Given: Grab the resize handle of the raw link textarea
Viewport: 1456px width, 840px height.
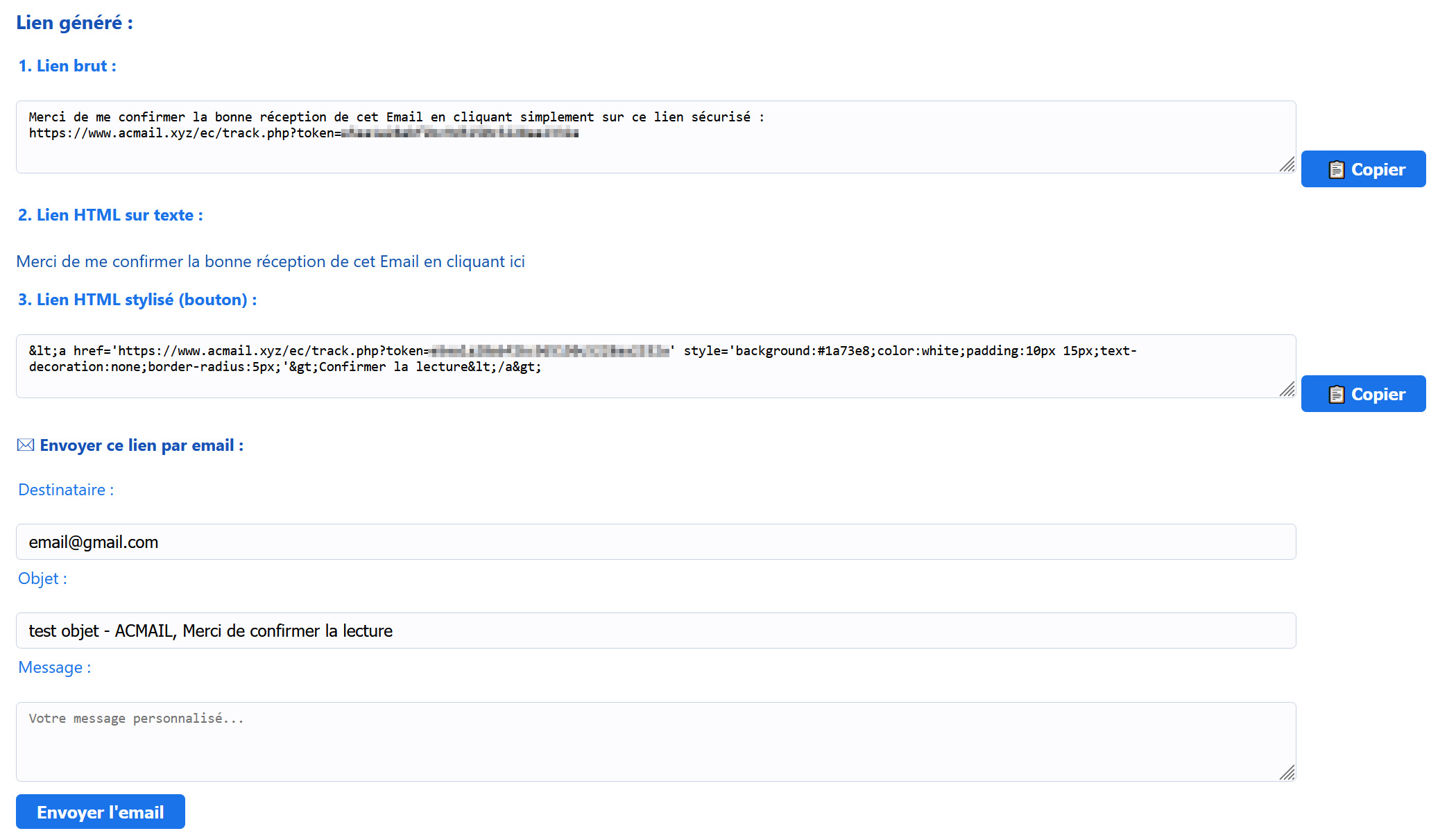Looking at the screenshot, I should pyautogui.click(x=1287, y=164).
